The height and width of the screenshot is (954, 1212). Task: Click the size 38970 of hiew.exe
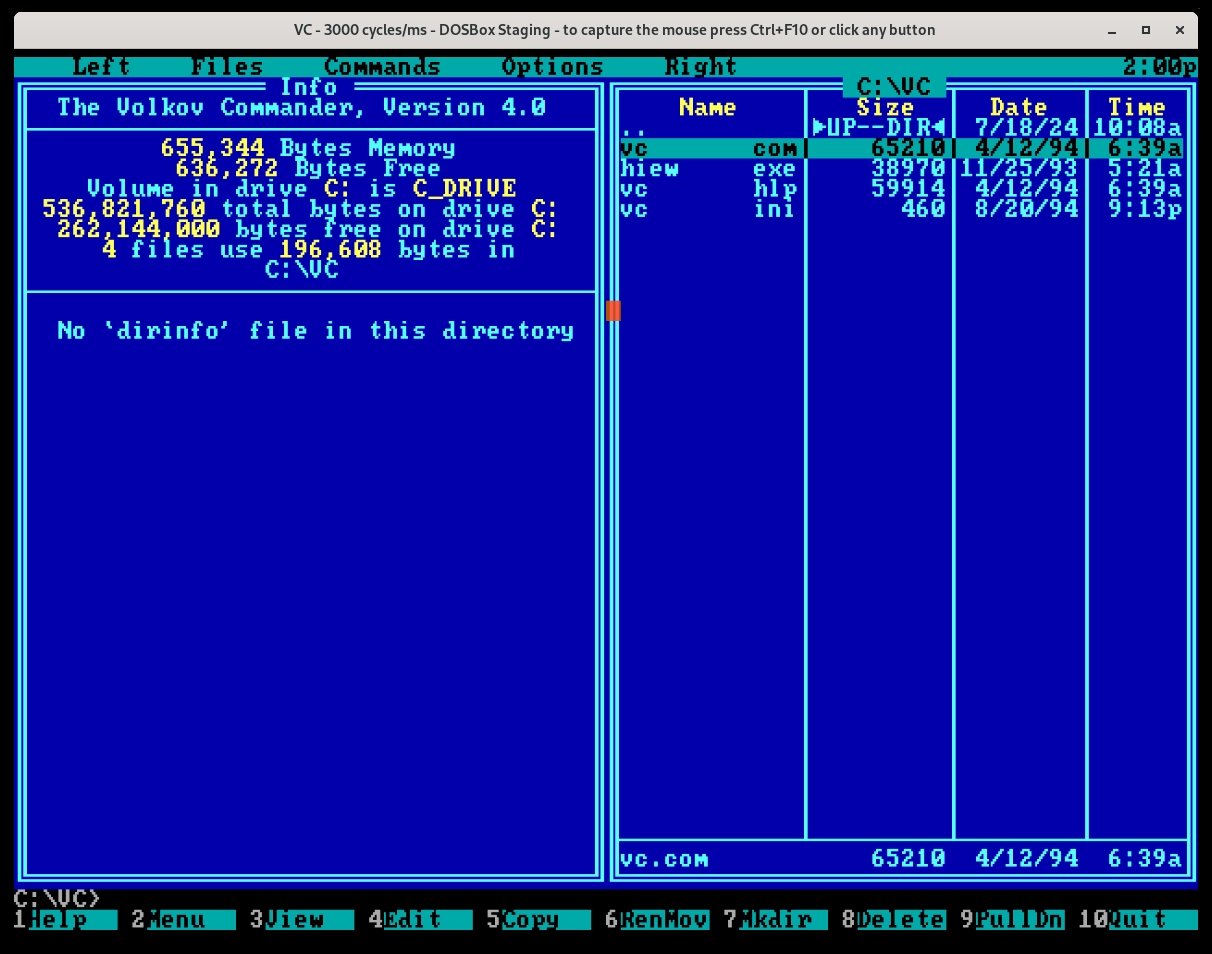coord(908,168)
